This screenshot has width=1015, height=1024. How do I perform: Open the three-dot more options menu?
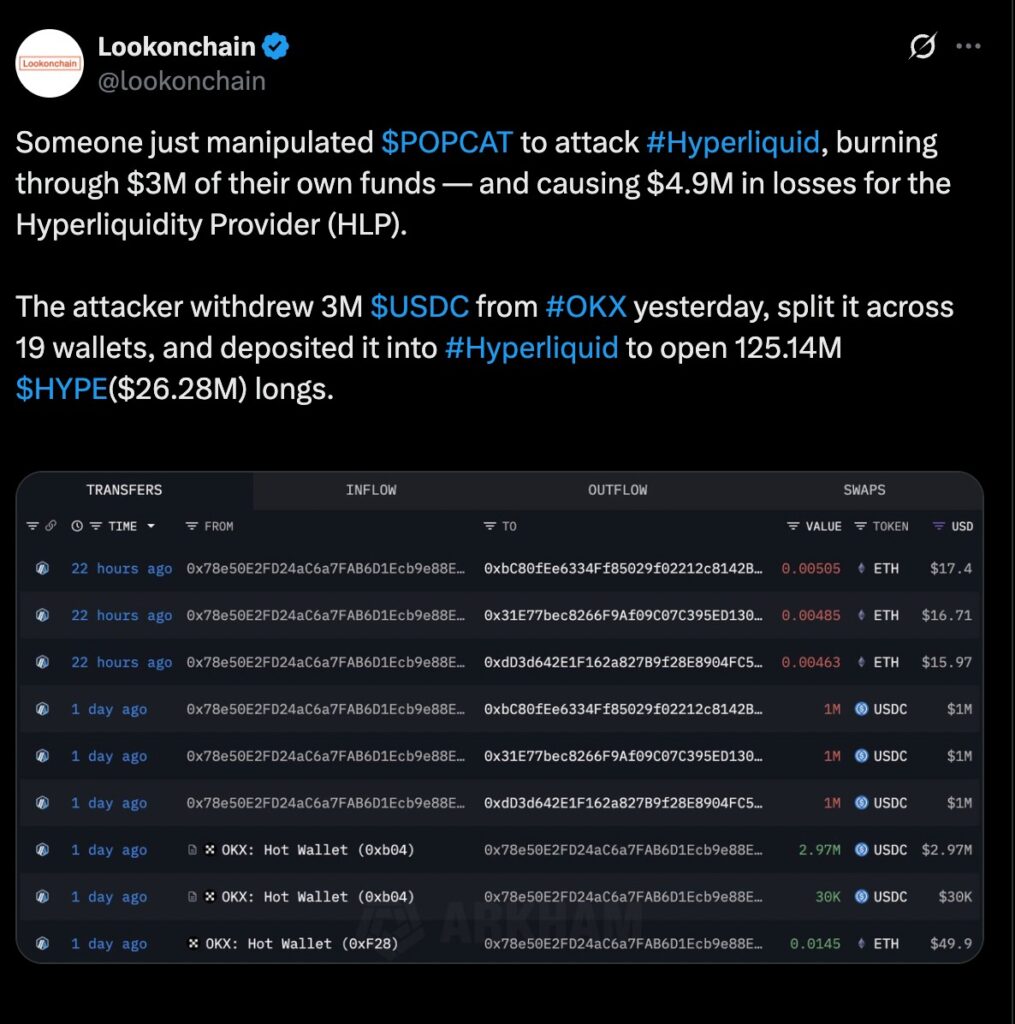point(969,47)
